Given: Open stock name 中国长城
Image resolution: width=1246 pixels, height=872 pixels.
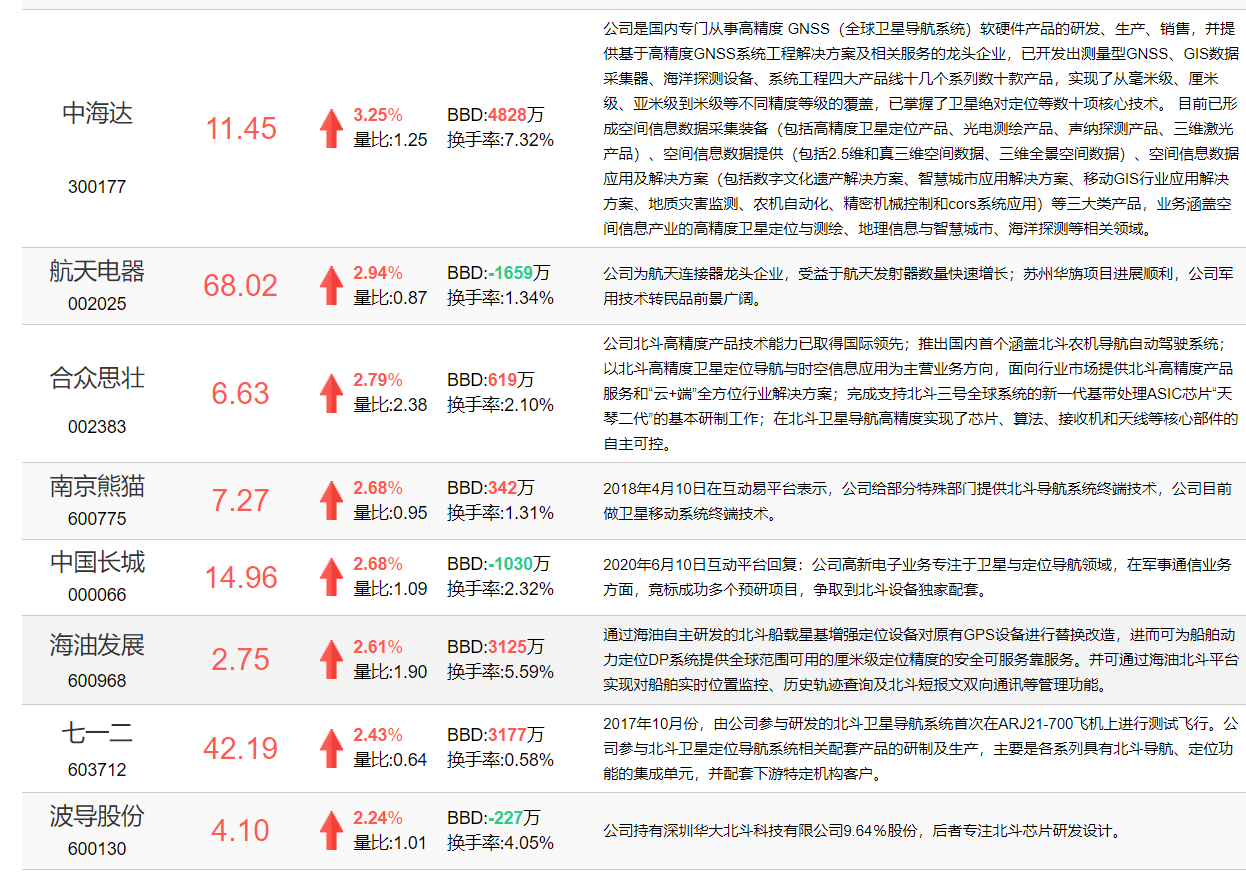Looking at the screenshot, I should [x=97, y=562].
